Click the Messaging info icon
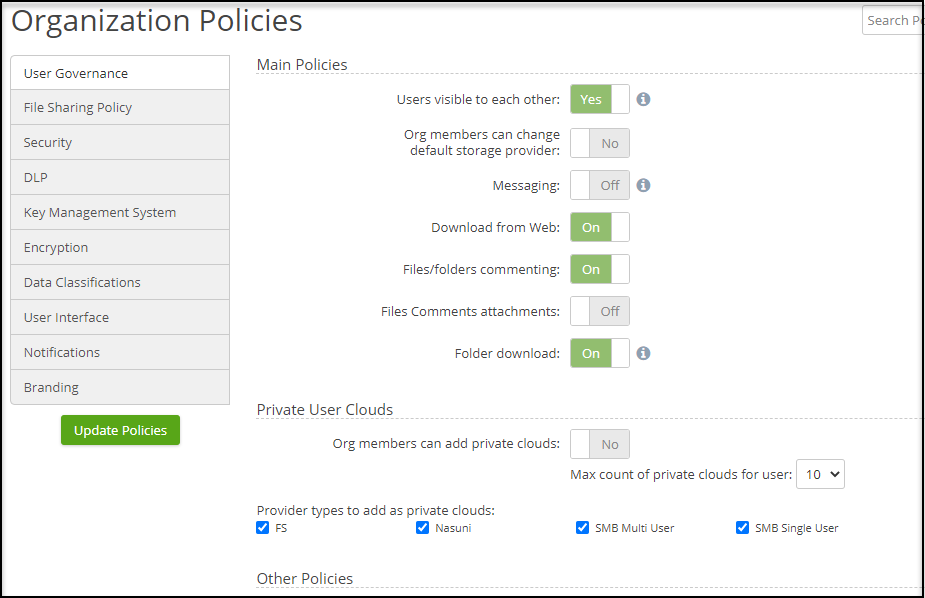This screenshot has height=598, width=925. click(644, 185)
